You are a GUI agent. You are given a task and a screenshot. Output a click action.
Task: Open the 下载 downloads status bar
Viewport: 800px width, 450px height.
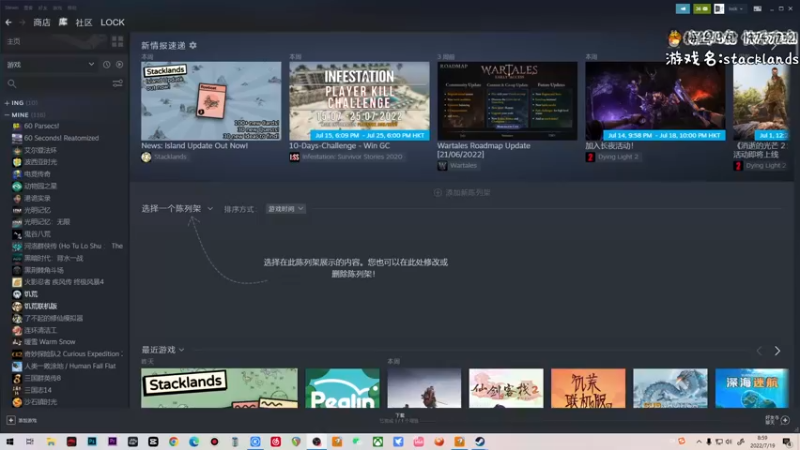(399, 418)
